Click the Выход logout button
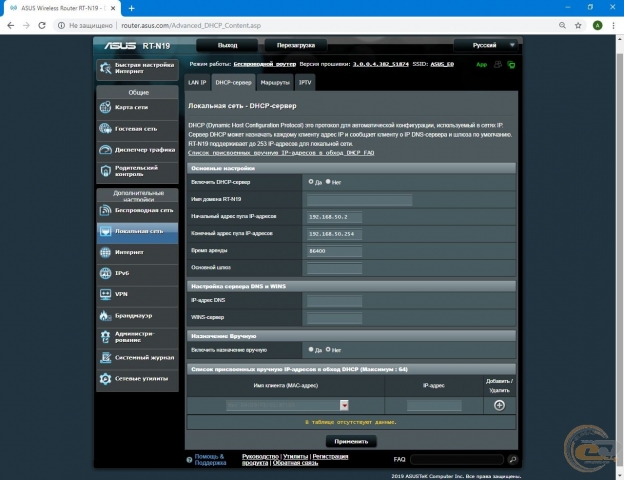Image resolution: width=624 pixels, height=480 pixels. (x=227, y=45)
